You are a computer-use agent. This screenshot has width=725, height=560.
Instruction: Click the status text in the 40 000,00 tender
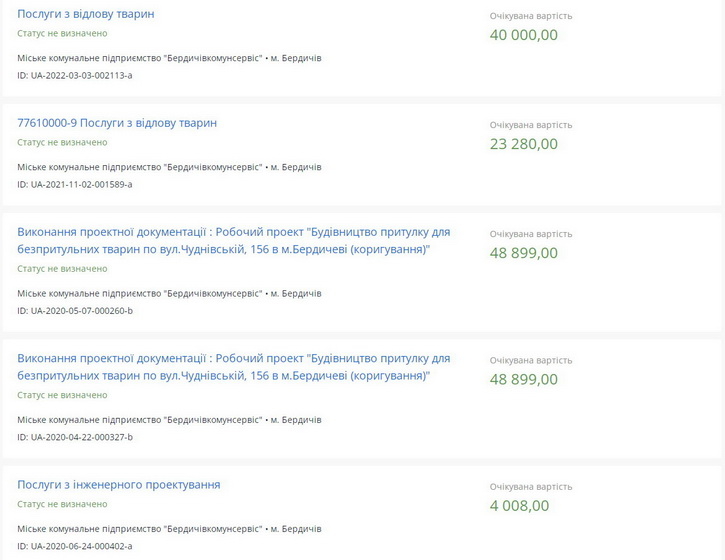pyautogui.click(x=62, y=34)
